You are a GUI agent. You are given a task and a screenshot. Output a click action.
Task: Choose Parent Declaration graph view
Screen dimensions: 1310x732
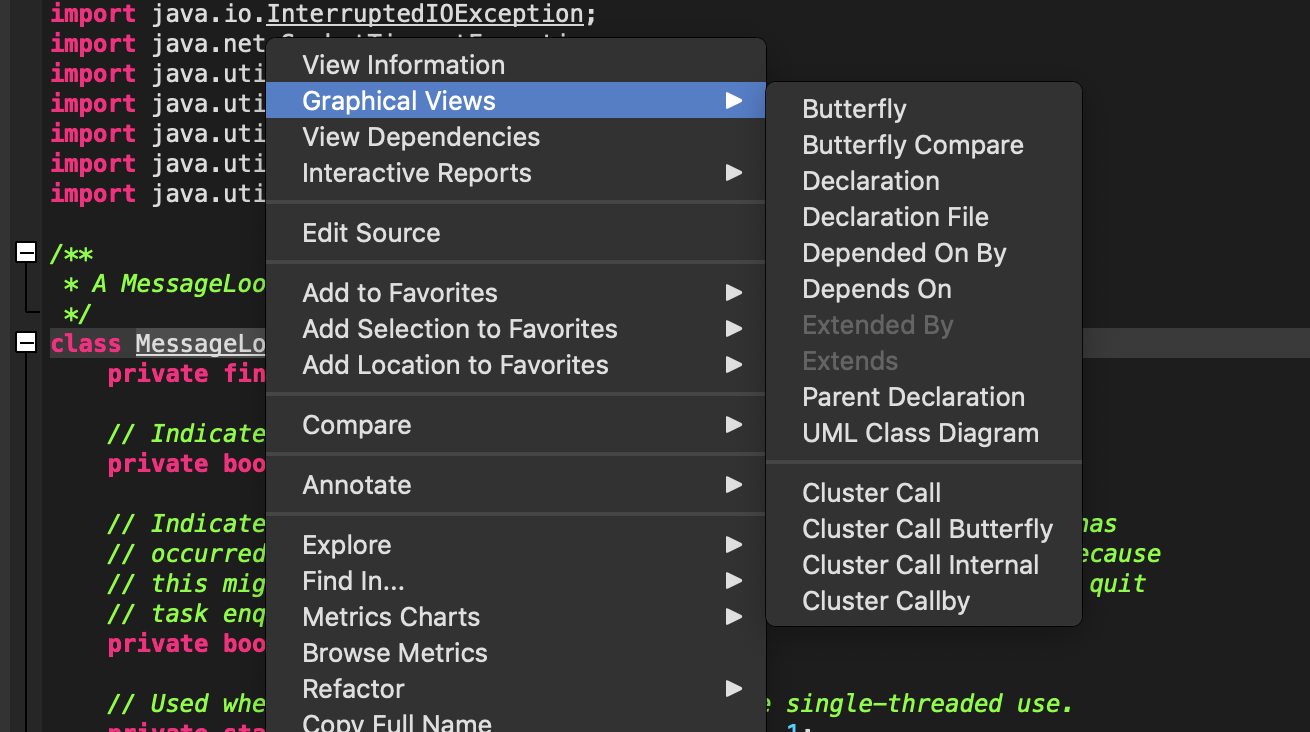click(x=913, y=397)
